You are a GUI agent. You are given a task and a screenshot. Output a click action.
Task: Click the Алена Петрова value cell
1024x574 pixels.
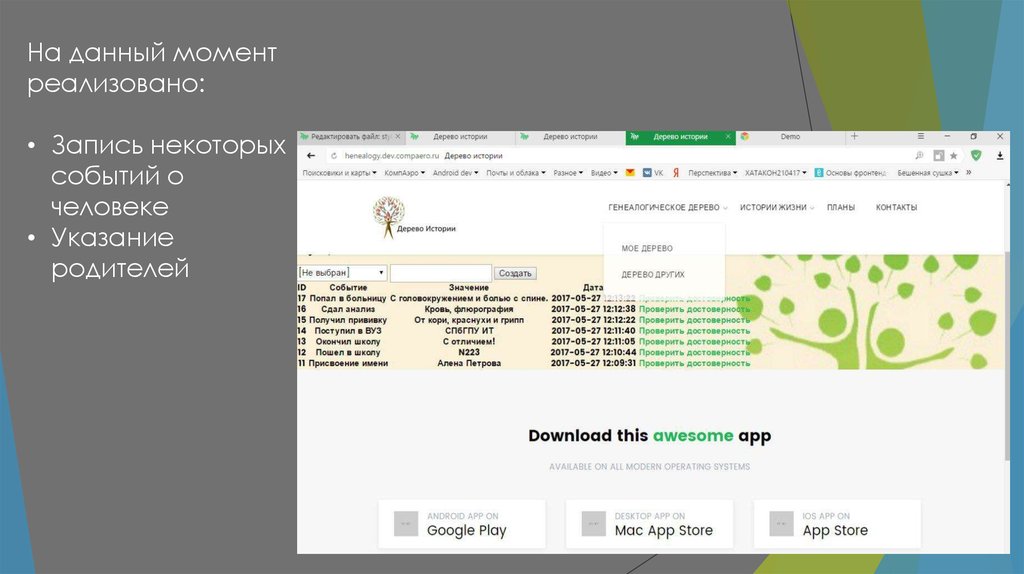click(x=469, y=363)
